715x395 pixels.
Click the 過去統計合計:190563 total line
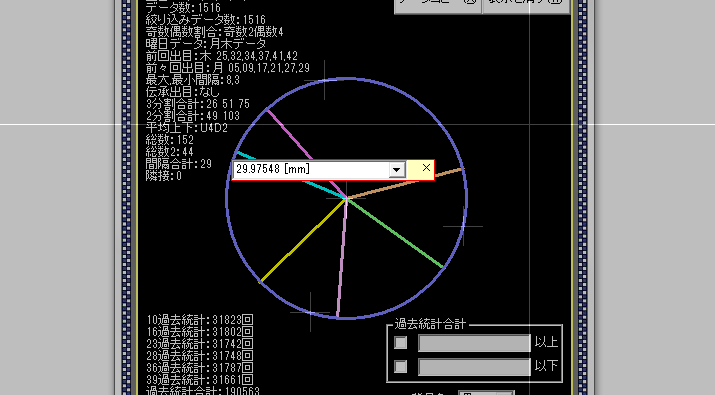tap(203, 391)
